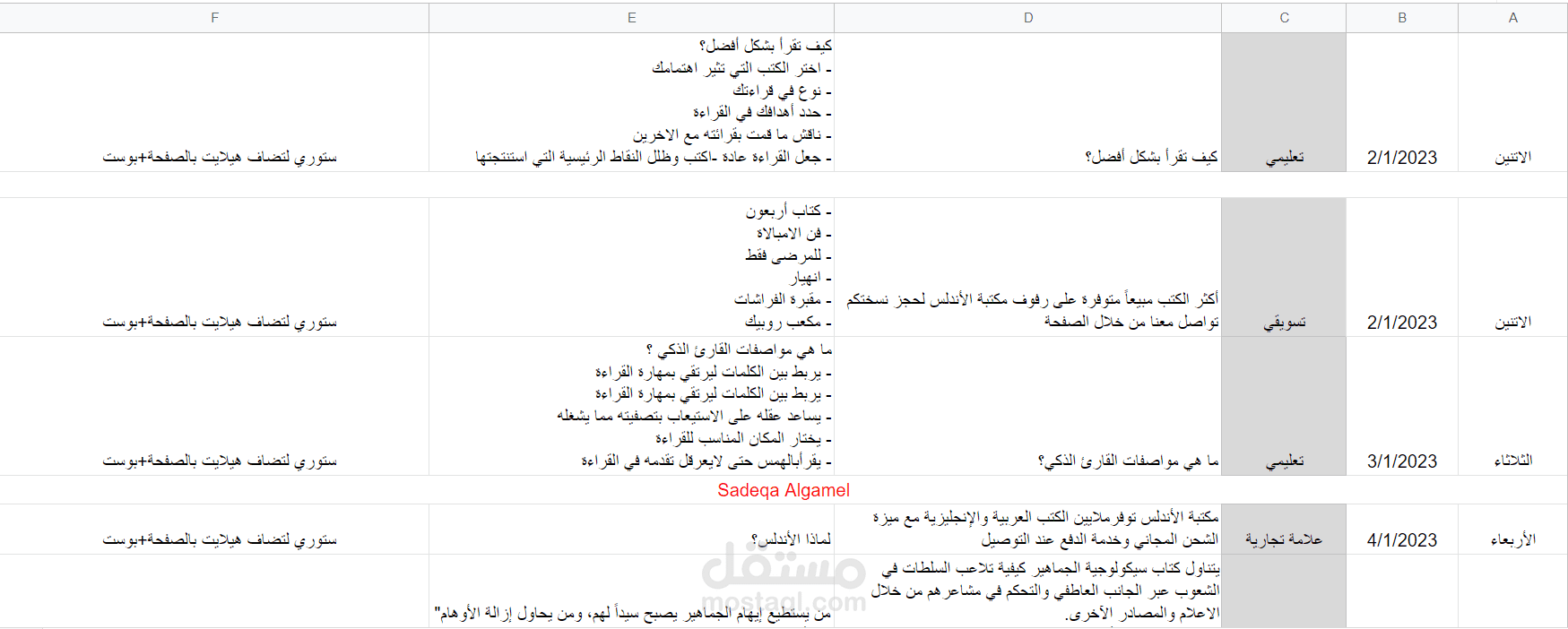Viewport: 1568px width, 629px height.
Task: Click the cell with يربط بين الكلمات ليرتقي
Action: [x=632, y=406]
